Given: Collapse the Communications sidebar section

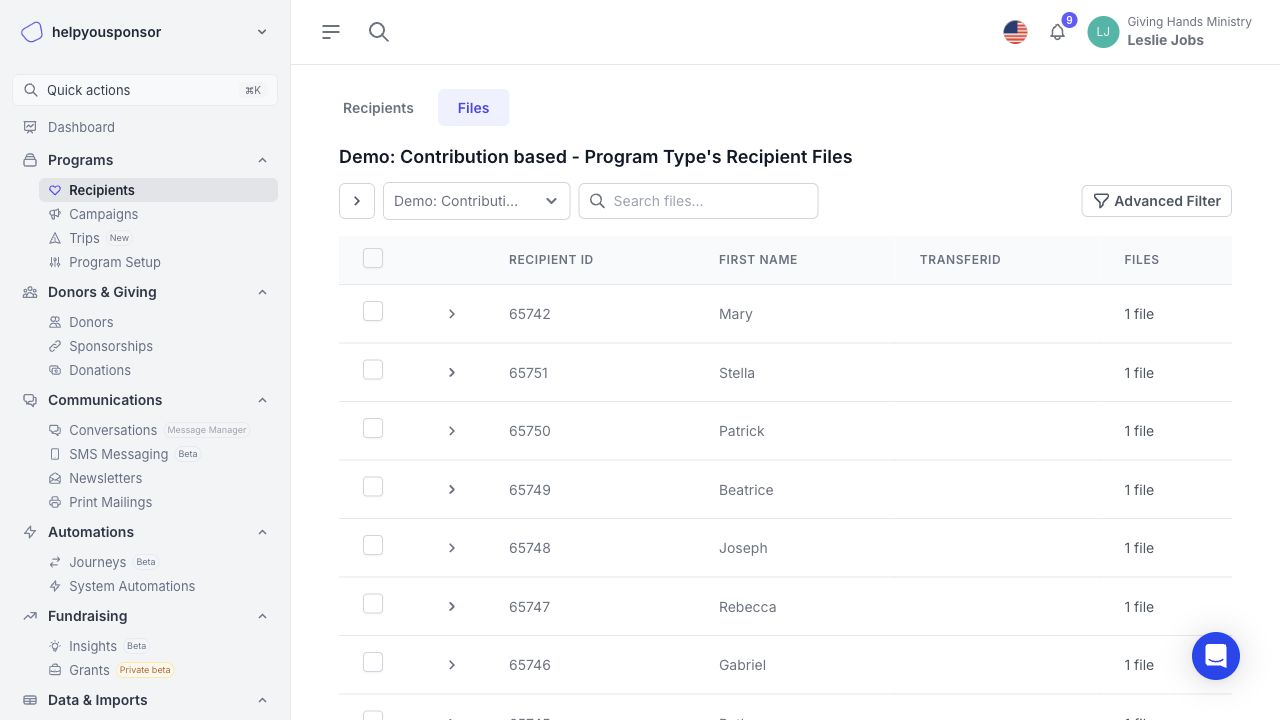Looking at the screenshot, I should [262, 400].
